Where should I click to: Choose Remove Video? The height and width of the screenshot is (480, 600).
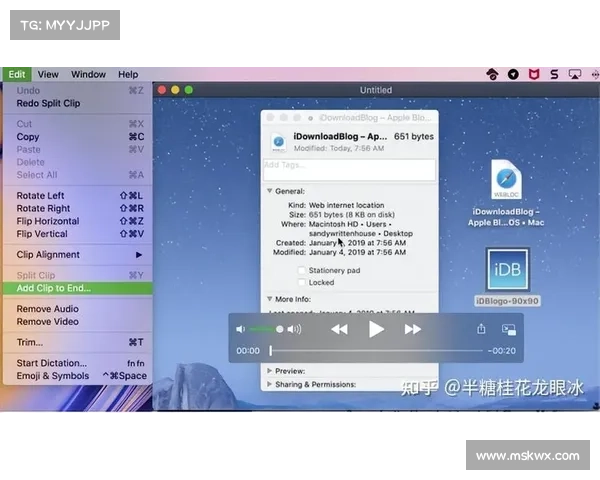(x=78, y=322)
